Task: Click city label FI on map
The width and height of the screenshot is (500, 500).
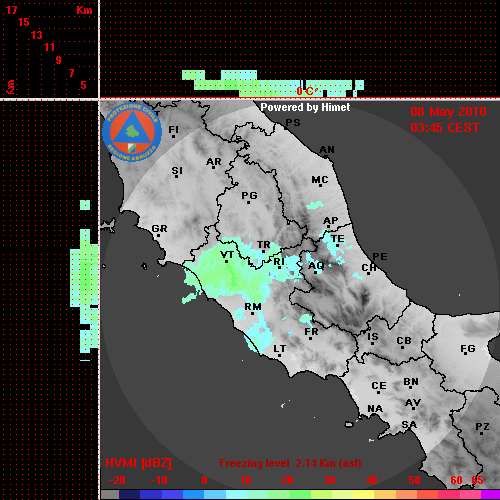Action: [173, 129]
